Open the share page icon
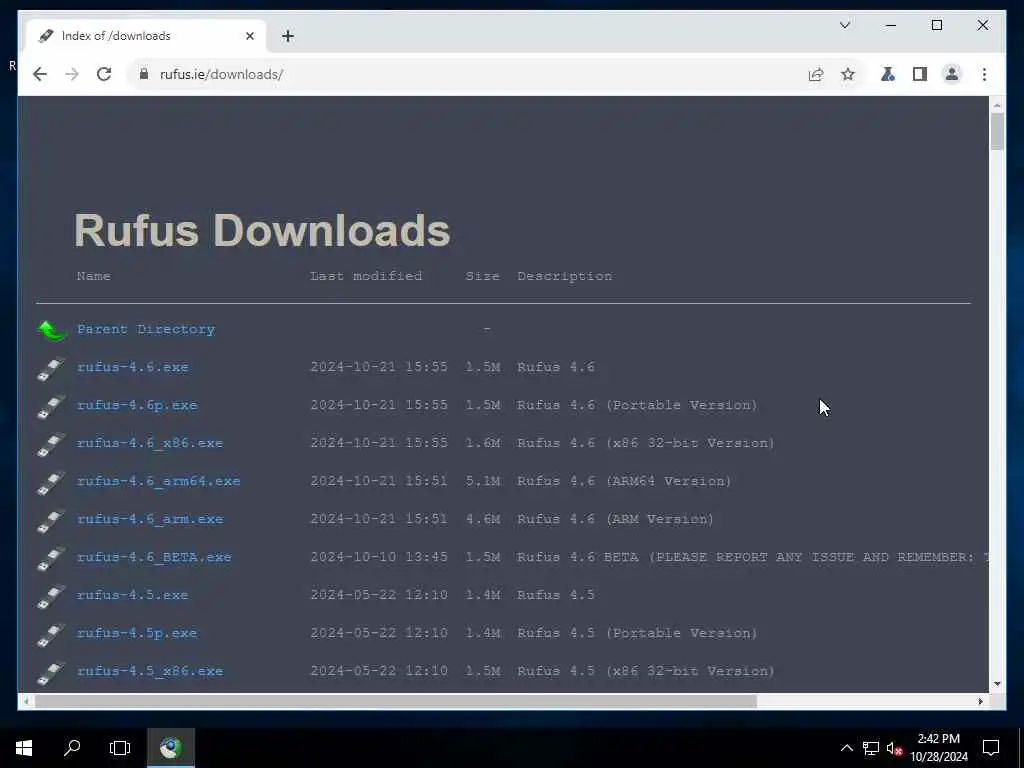 816,74
